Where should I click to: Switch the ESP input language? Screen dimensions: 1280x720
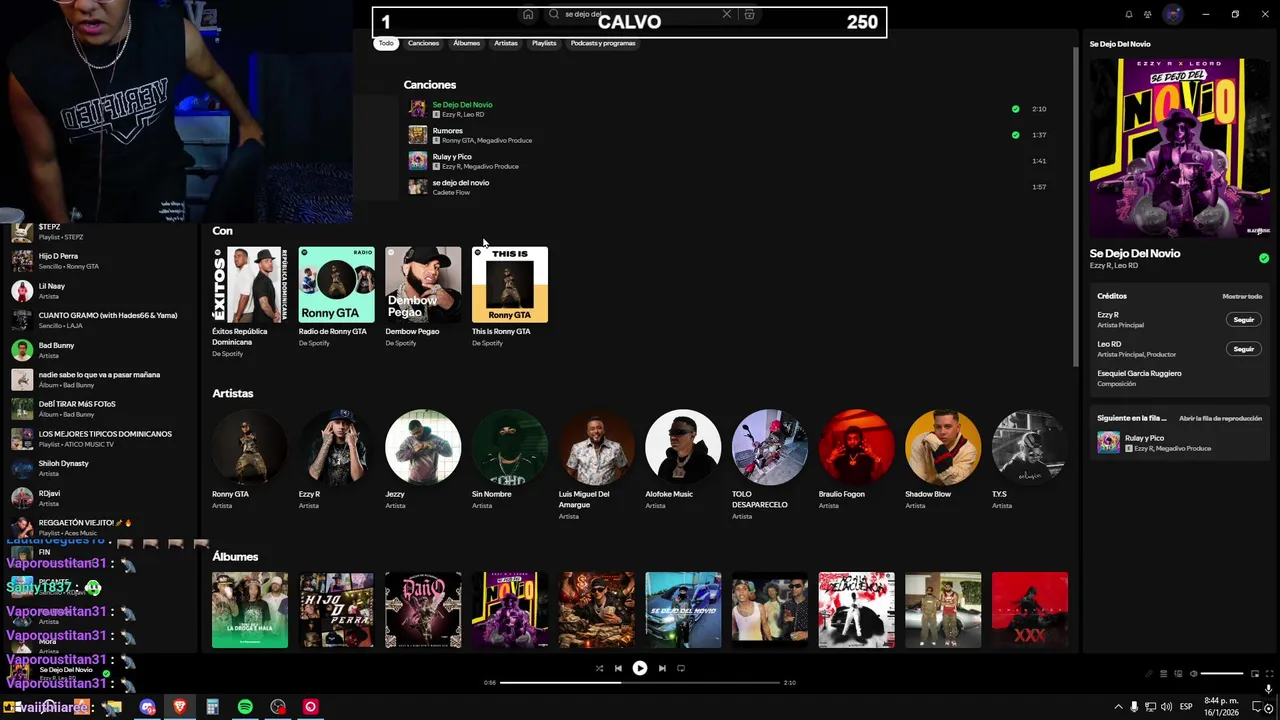click(1186, 707)
